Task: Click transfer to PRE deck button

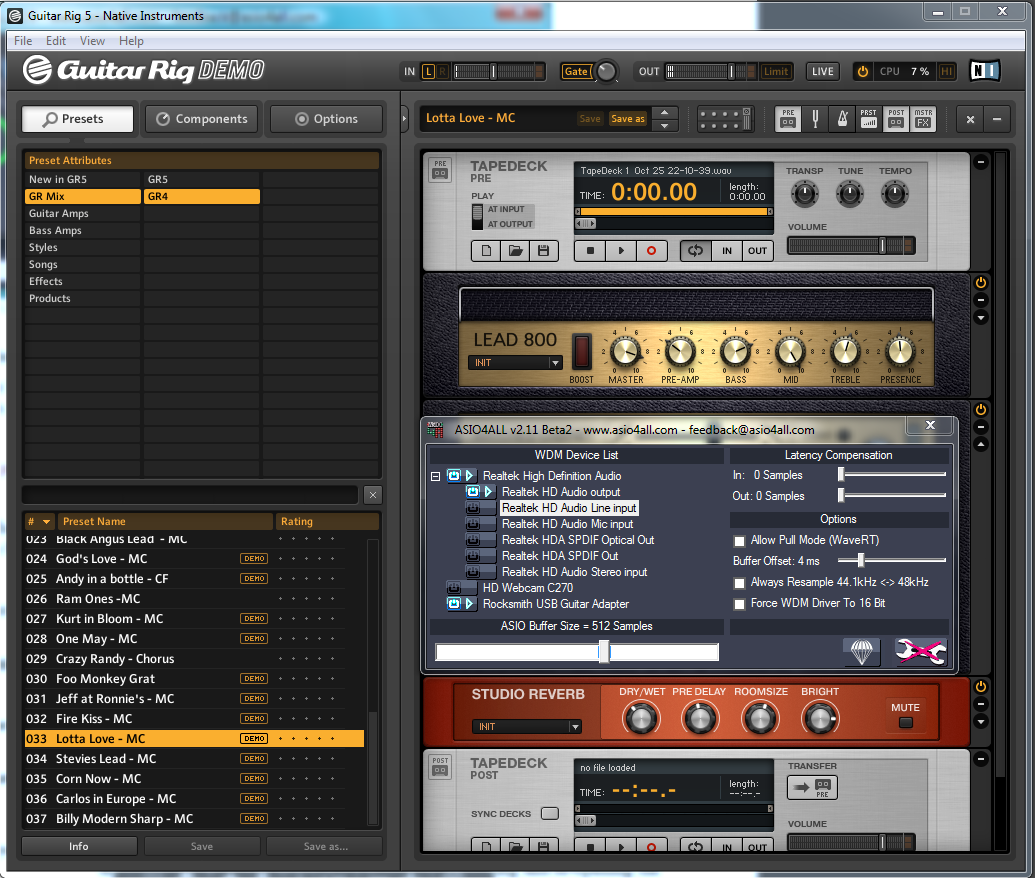Action: (x=813, y=787)
